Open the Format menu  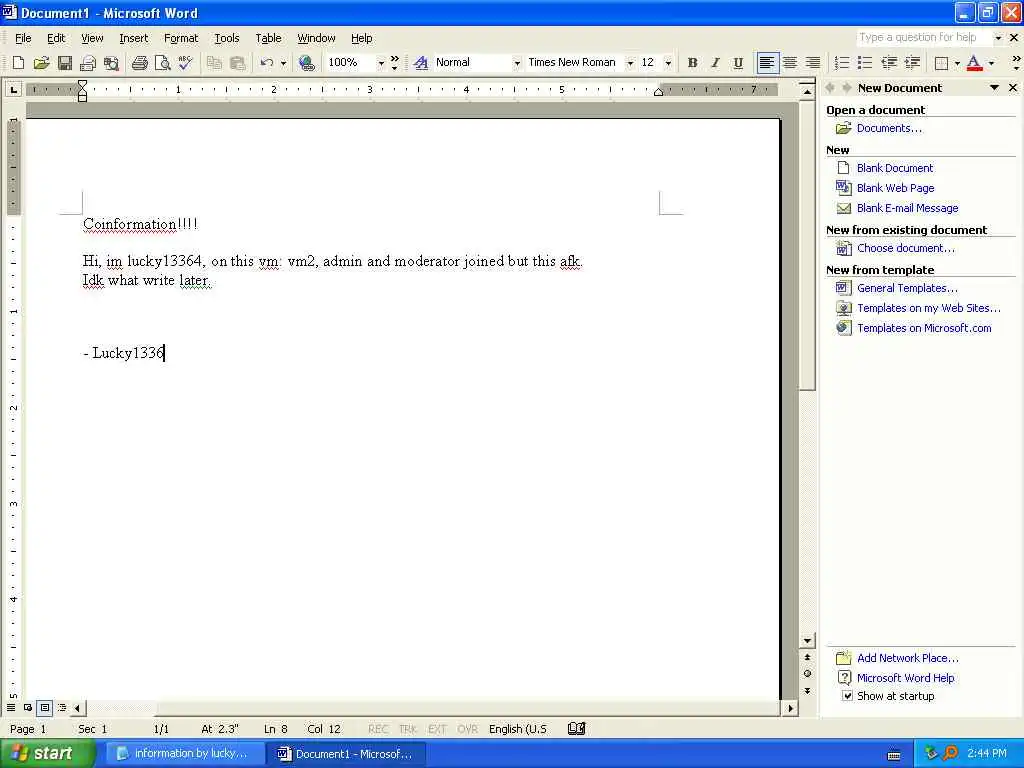coord(181,38)
